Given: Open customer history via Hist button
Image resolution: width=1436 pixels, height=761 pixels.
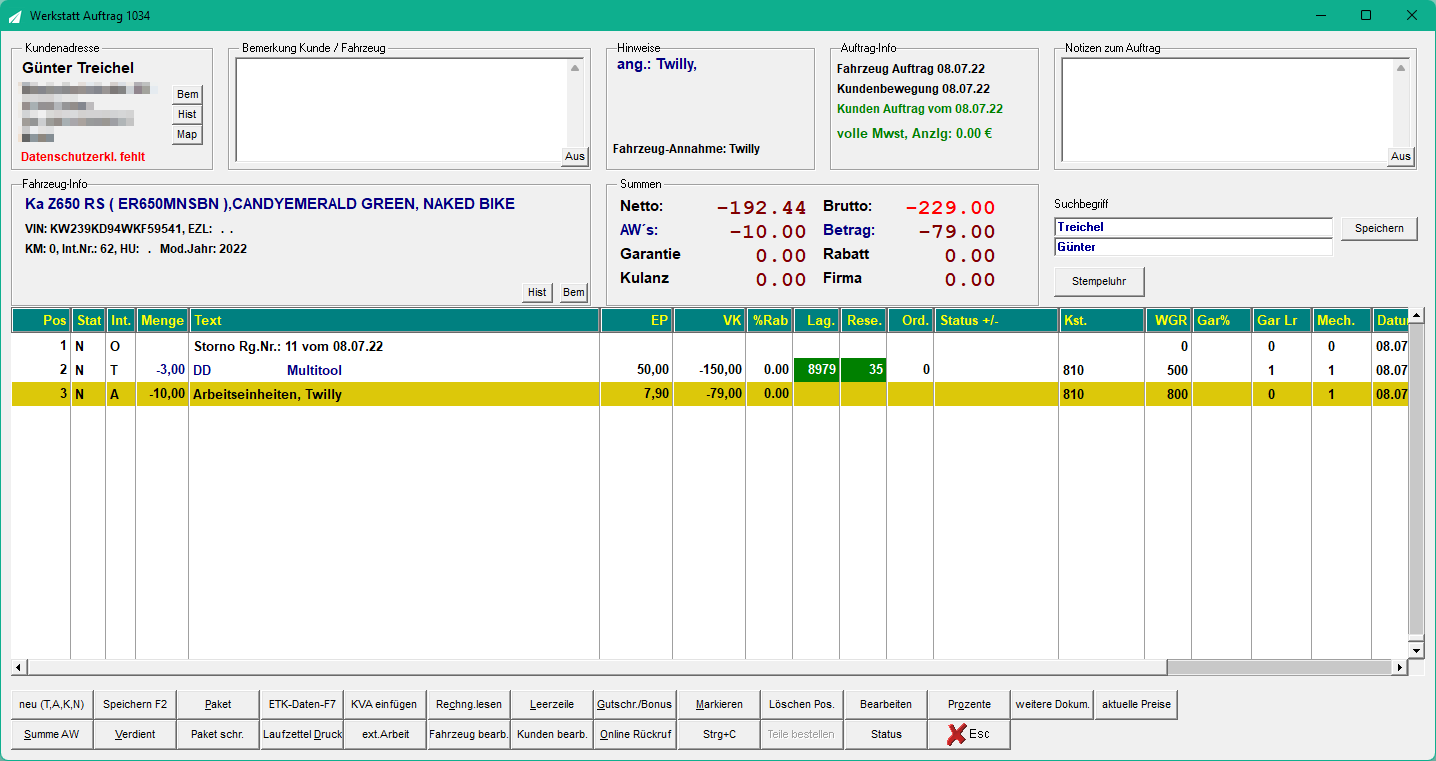Looking at the screenshot, I should click(x=187, y=115).
